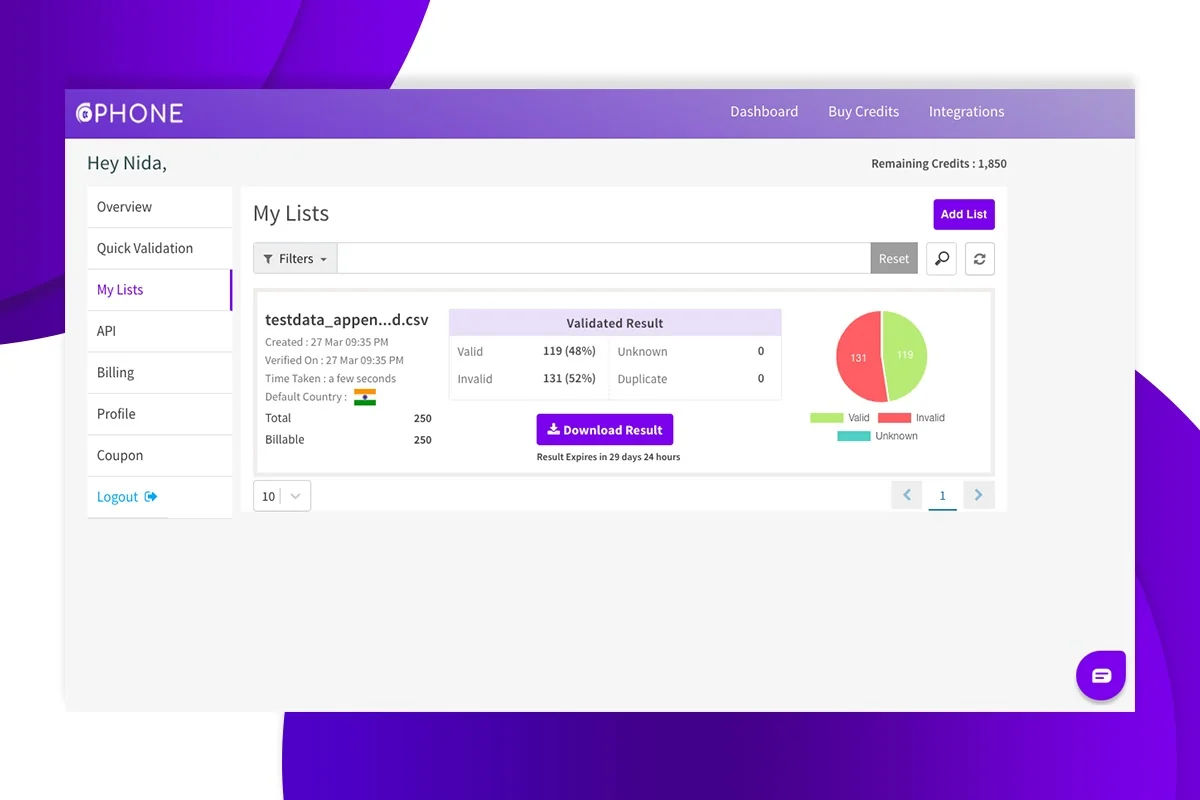Select Profile in the sidebar

(x=159, y=414)
